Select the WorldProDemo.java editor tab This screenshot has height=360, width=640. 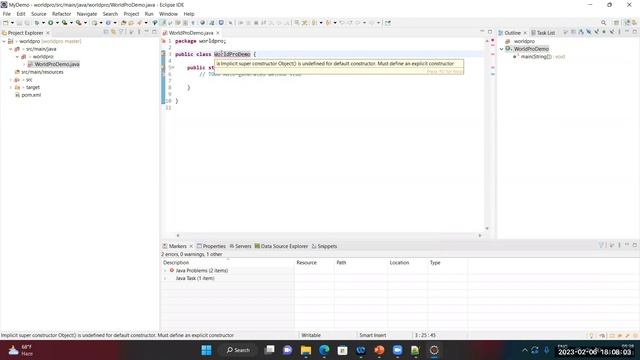(x=191, y=33)
